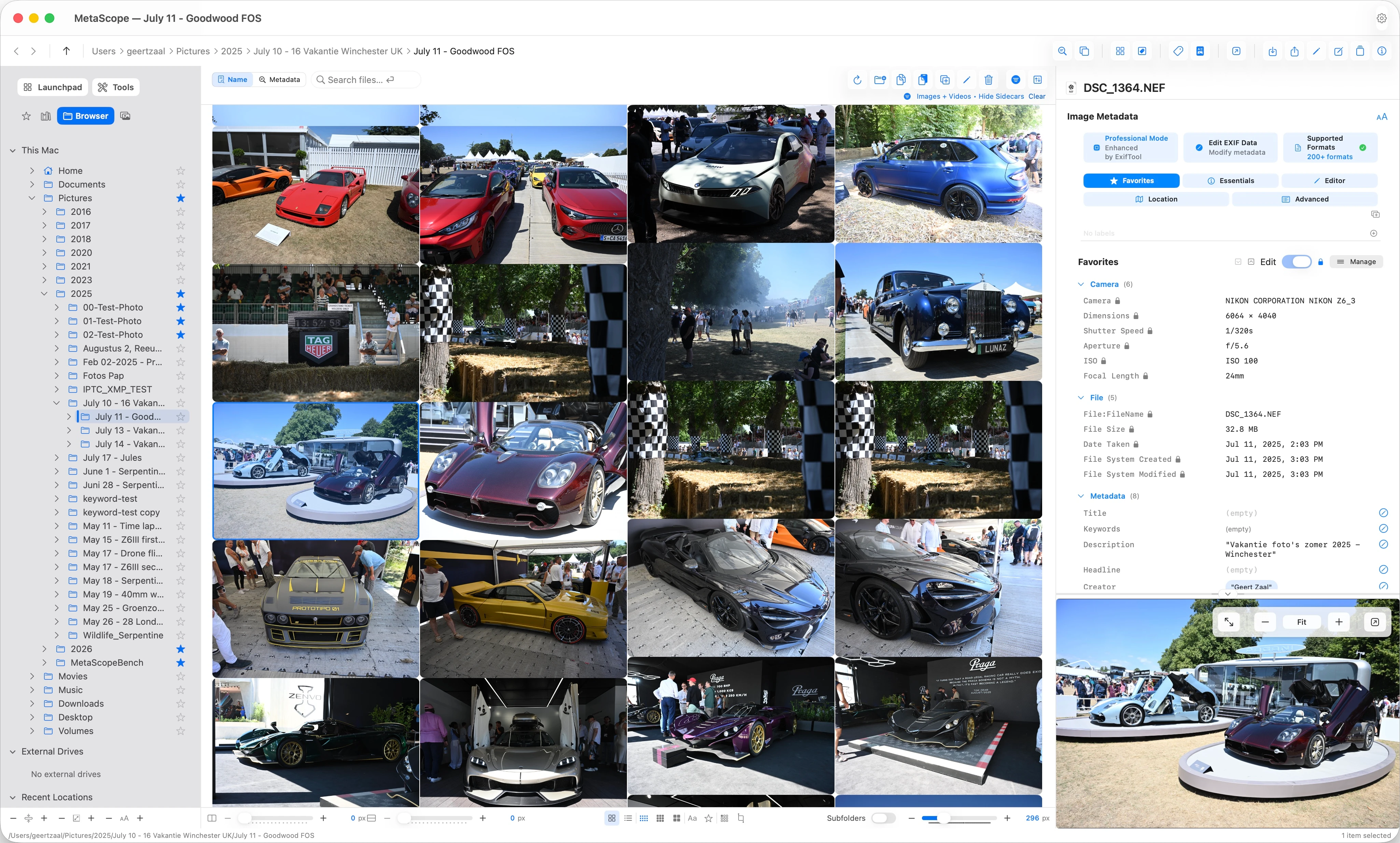Select the Metadata search mode tab
The image size is (1400, 843).
[279, 80]
